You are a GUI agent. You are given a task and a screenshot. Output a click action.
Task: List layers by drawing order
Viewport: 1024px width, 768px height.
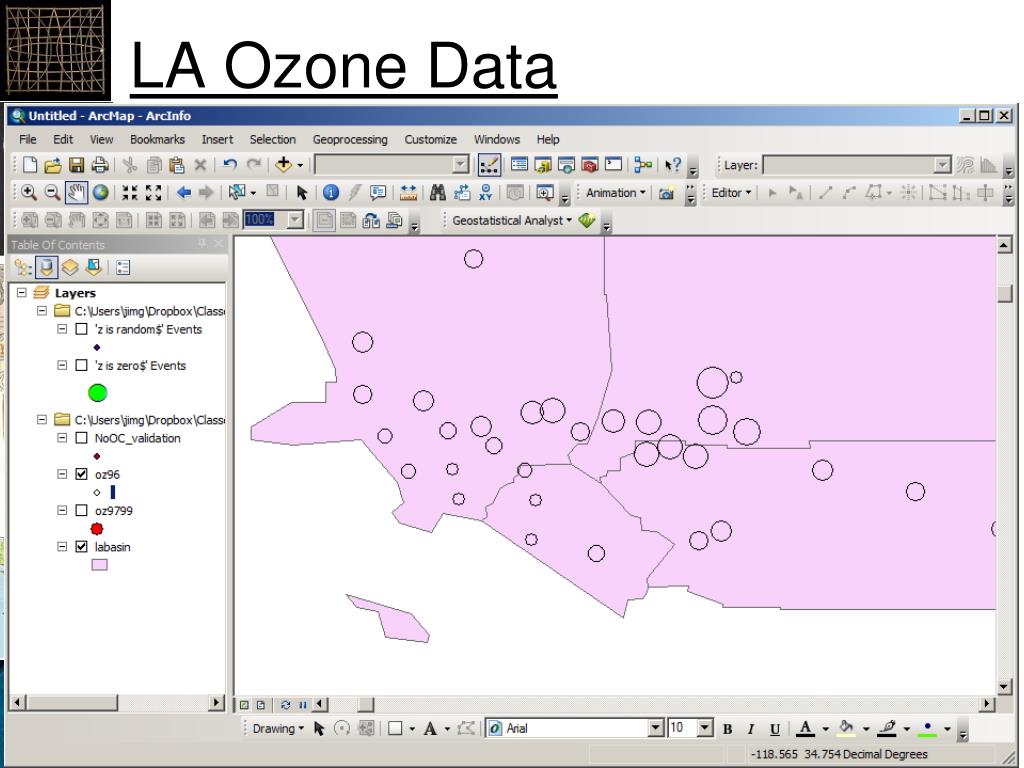[24, 267]
